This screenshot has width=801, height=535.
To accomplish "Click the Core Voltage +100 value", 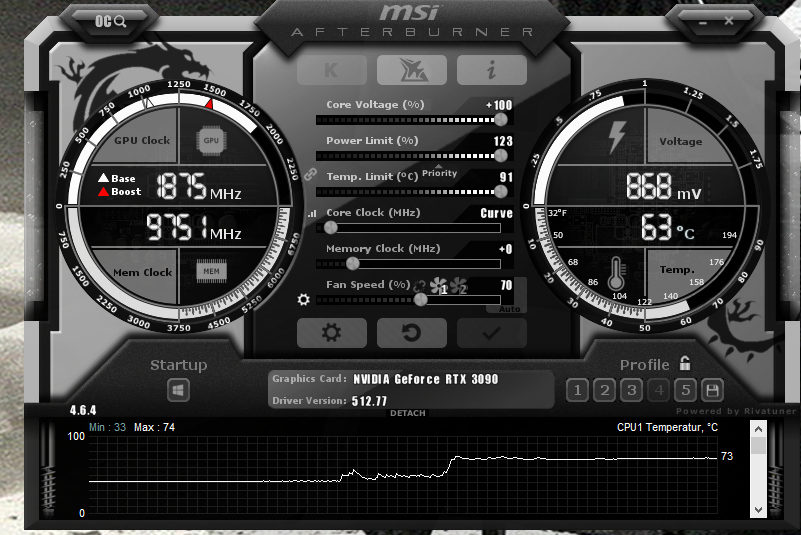I will [499, 105].
